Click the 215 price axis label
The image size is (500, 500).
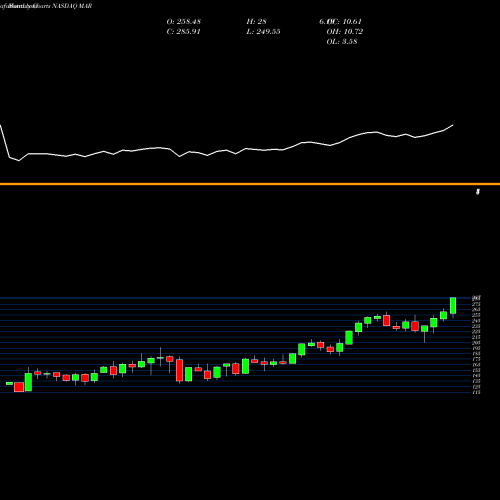[x=477, y=337]
